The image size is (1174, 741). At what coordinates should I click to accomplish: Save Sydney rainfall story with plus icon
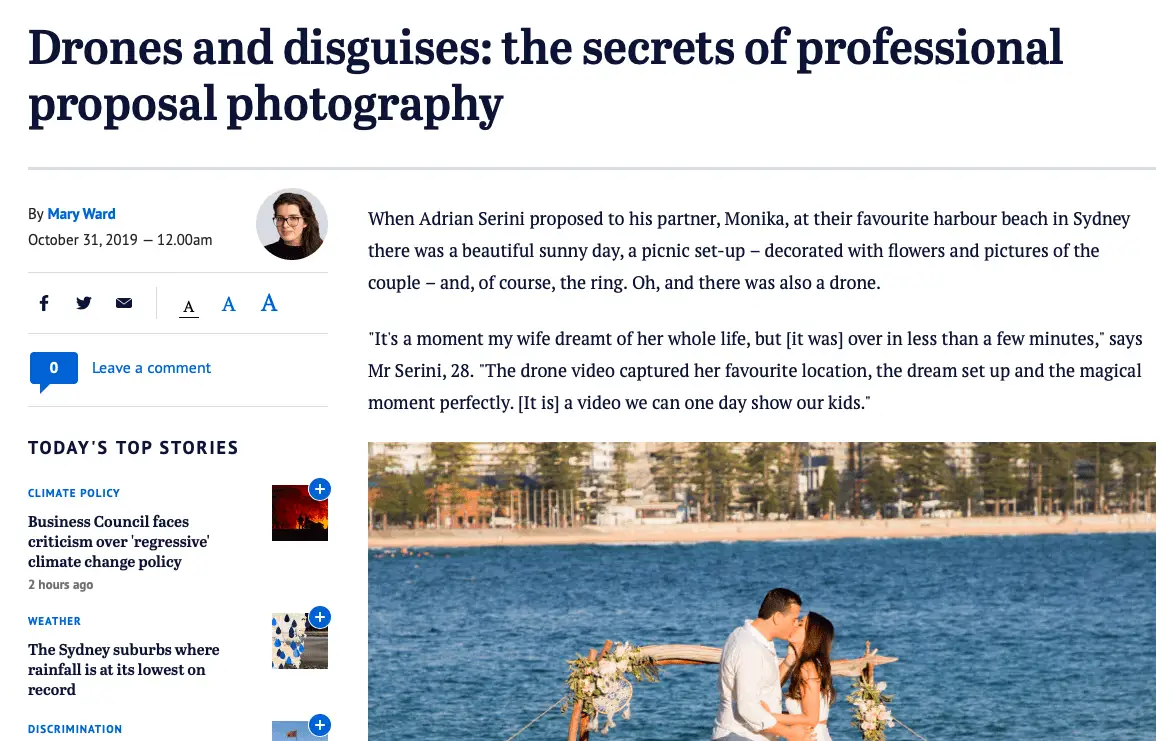tap(320, 618)
